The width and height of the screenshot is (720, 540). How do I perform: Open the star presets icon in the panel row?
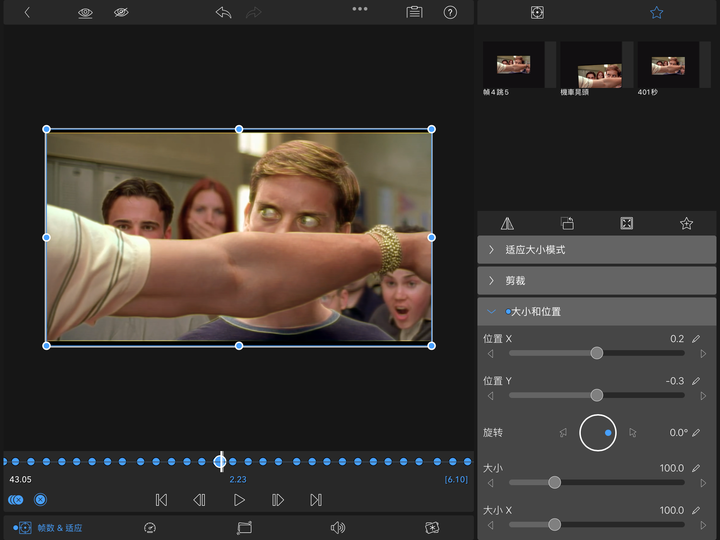[686, 224]
